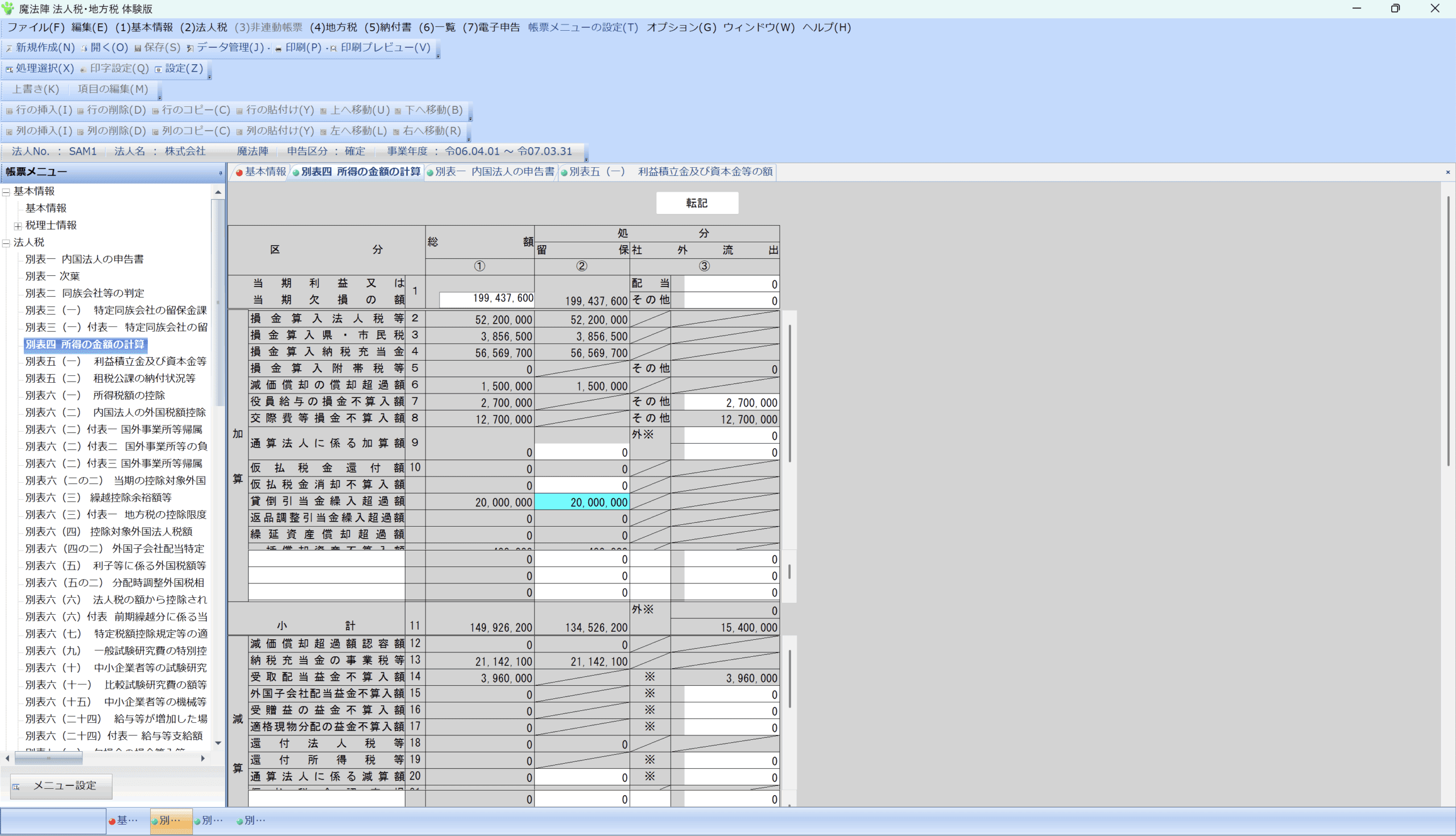Expand the 税理士情報 tree node

(x=18, y=226)
